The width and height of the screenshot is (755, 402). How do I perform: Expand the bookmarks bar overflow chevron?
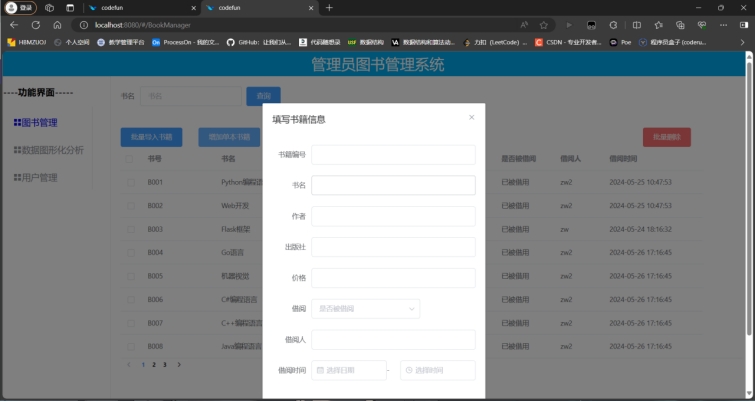(x=743, y=43)
